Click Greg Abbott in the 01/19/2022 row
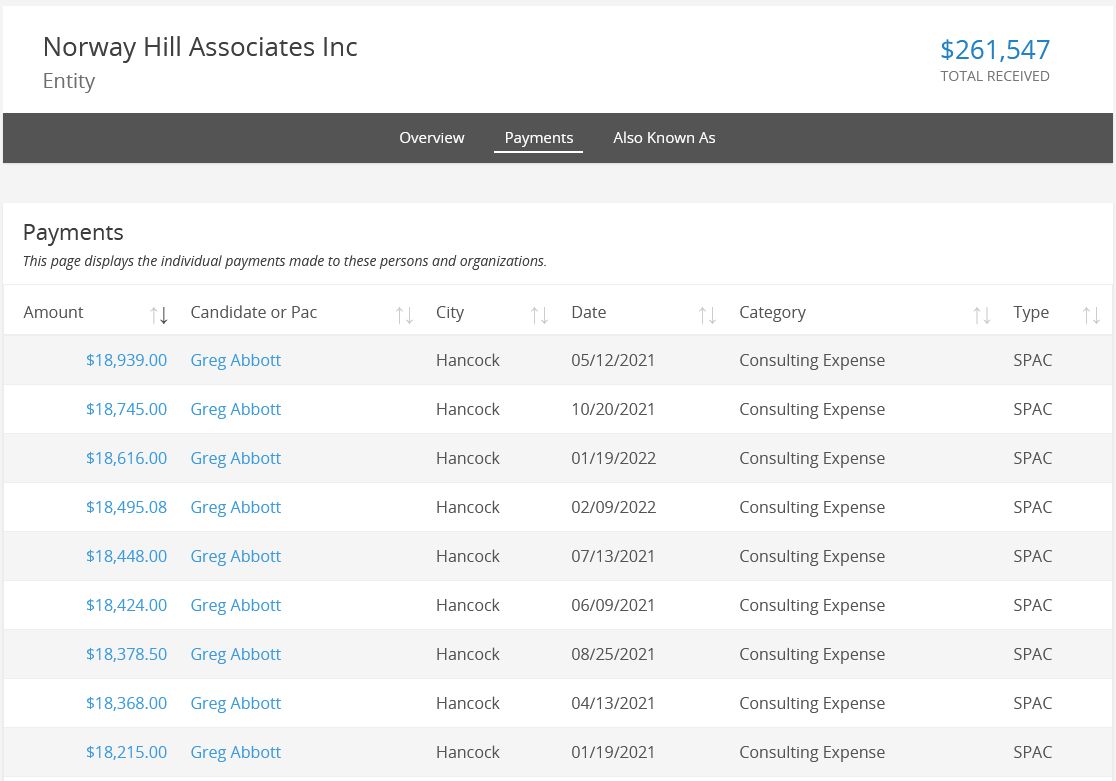The image size is (1116, 781). point(236,458)
